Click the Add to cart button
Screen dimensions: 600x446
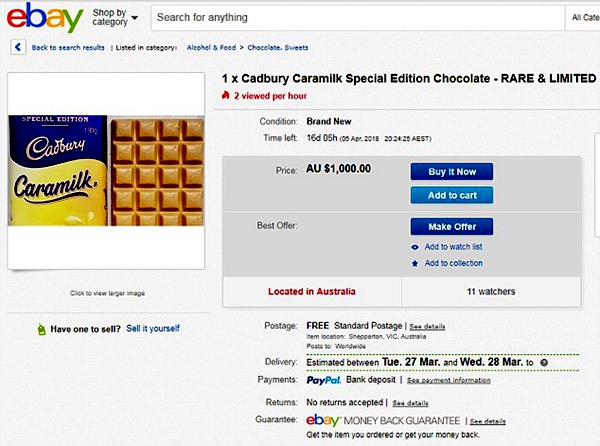451,195
